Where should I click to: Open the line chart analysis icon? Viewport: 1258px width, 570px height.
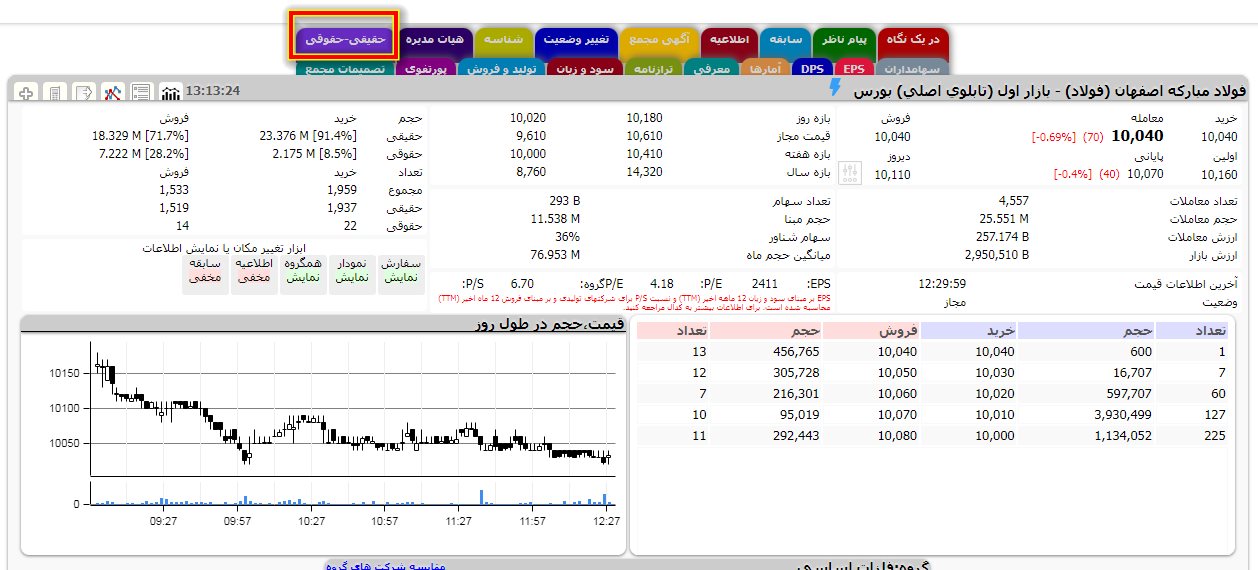point(113,92)
